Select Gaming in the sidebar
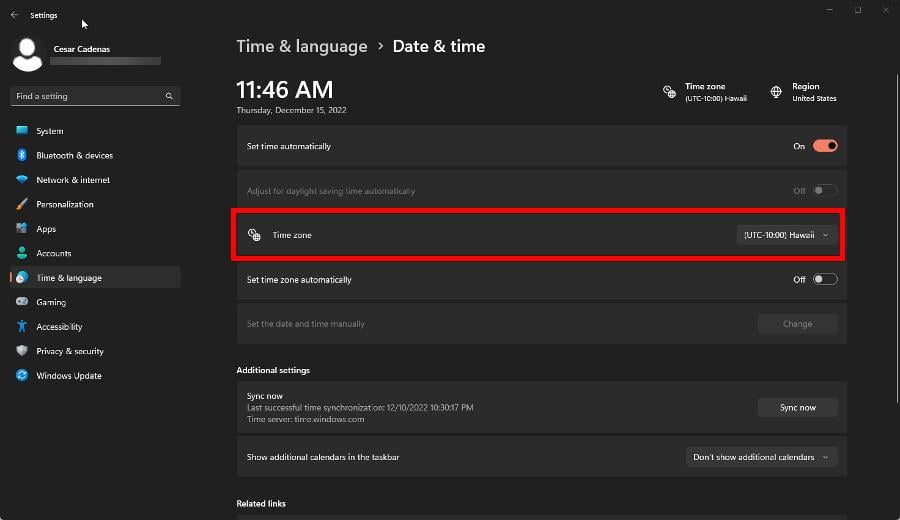900x520 pixels. (95, 302)
